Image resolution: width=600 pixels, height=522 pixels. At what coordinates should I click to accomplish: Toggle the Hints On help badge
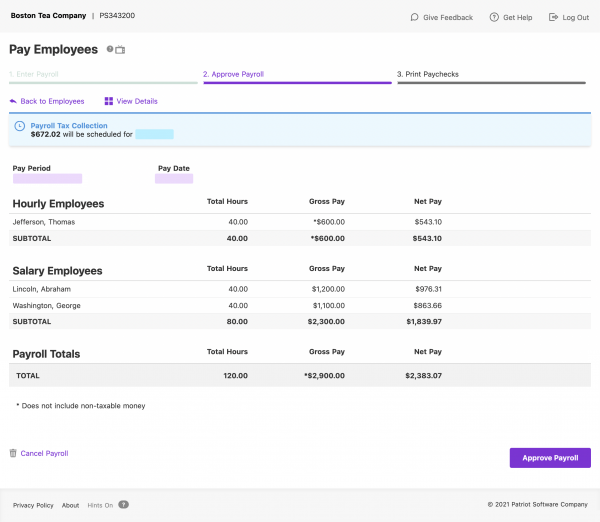click(x=124, y=505)
